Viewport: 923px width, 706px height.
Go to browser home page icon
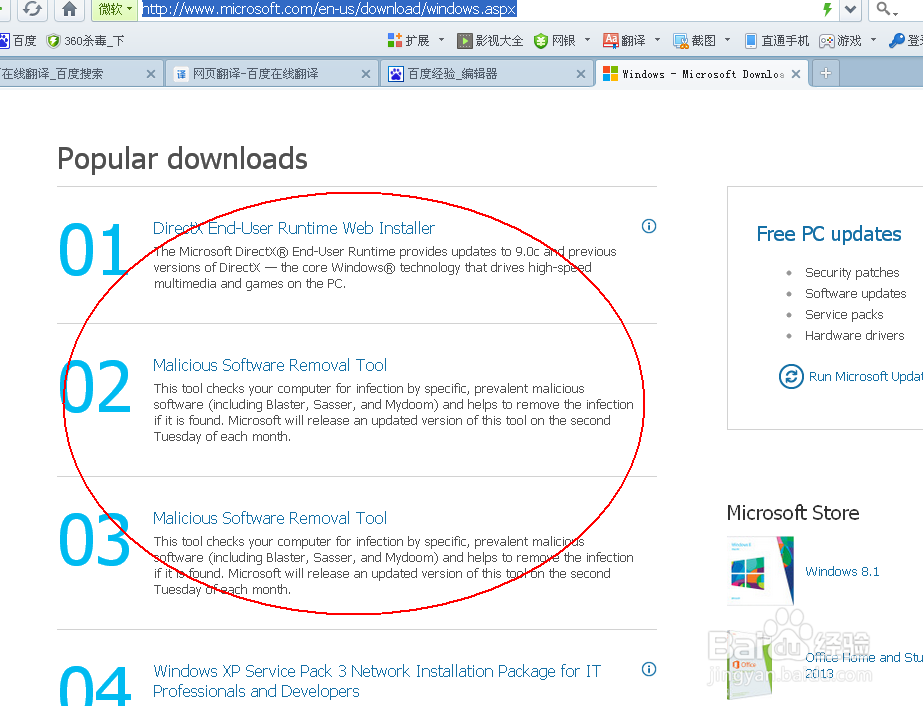pos(69,9)
